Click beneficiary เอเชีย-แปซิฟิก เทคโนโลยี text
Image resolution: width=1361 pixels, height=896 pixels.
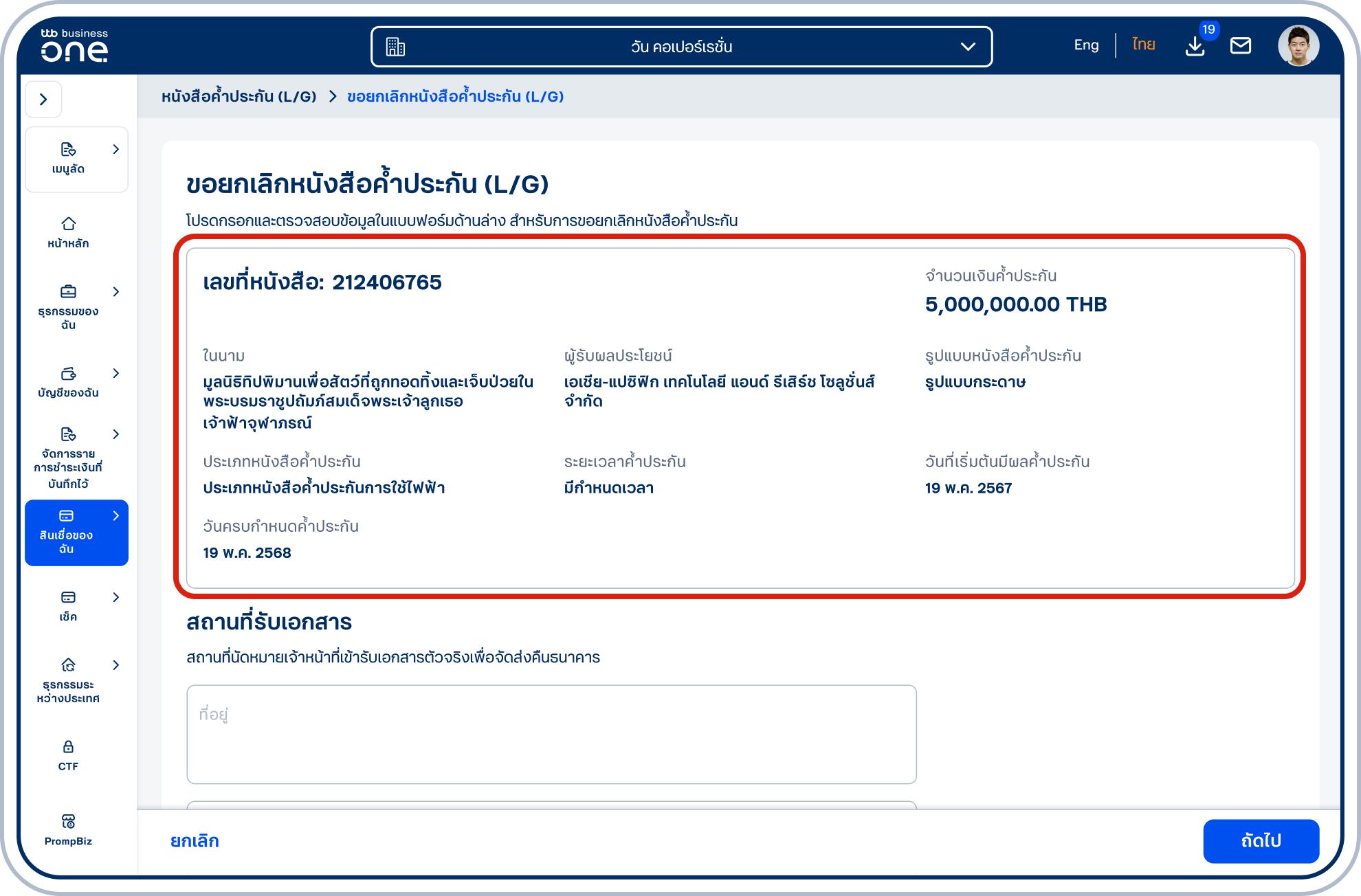[719, 391]
